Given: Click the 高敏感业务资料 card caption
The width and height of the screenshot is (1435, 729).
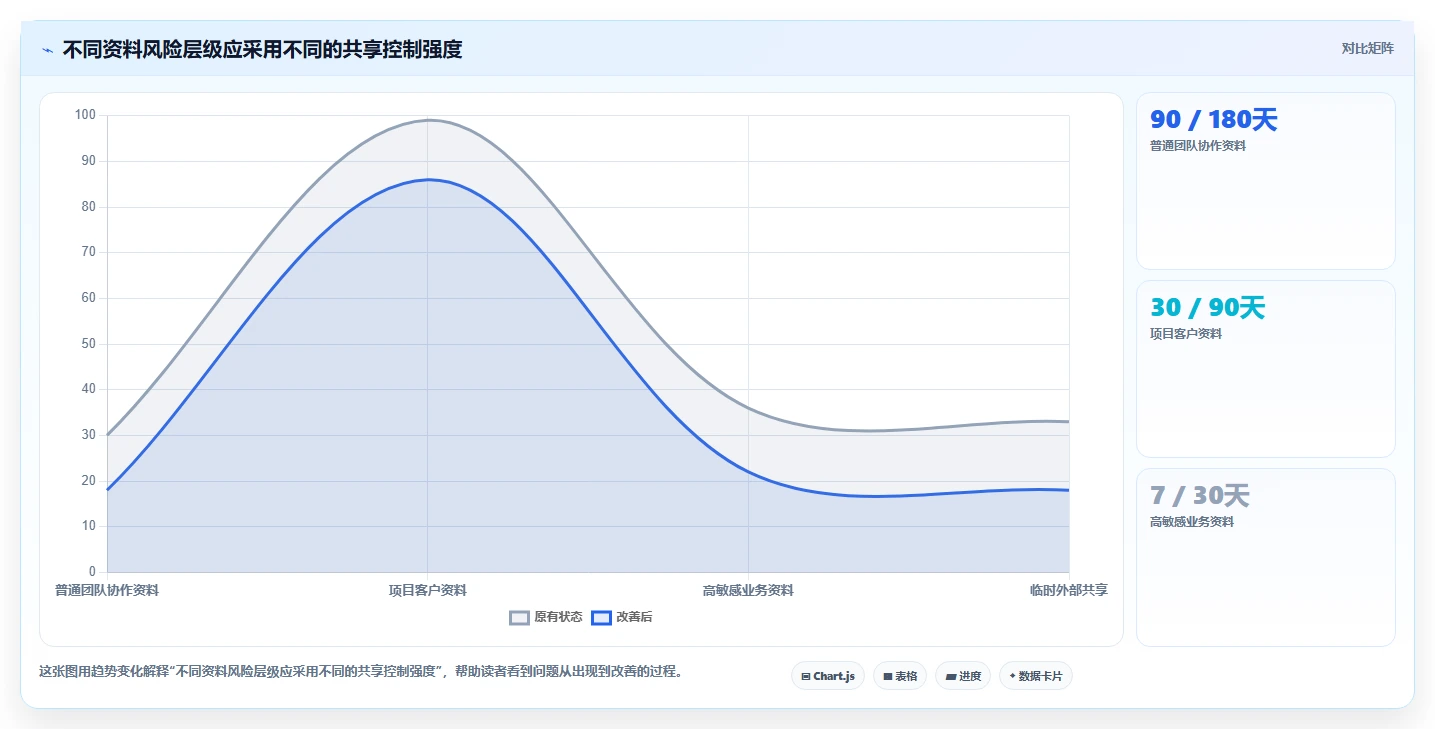Looking at the screenshot, I should click(1192, 522).
